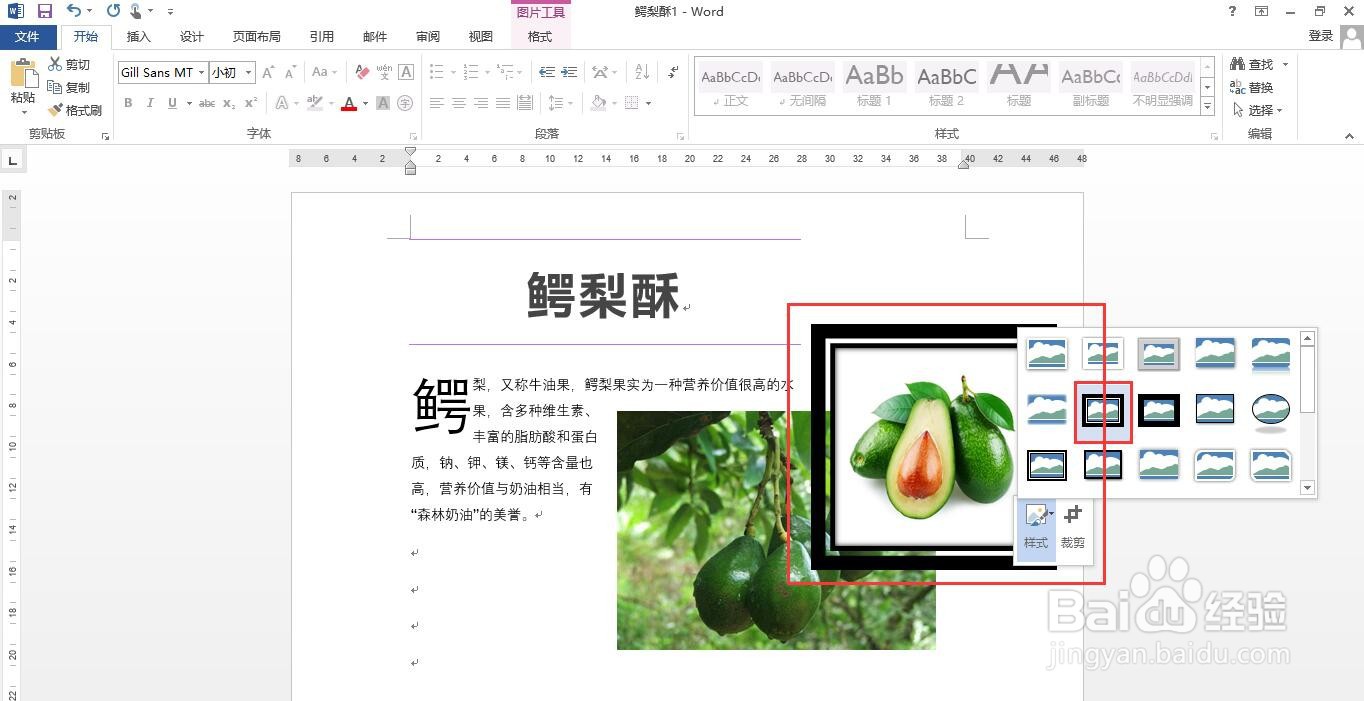Apply the 标题 1 heading style
Image resolution: width=1364 pixels, height=701 pixels.
point(874,86)
